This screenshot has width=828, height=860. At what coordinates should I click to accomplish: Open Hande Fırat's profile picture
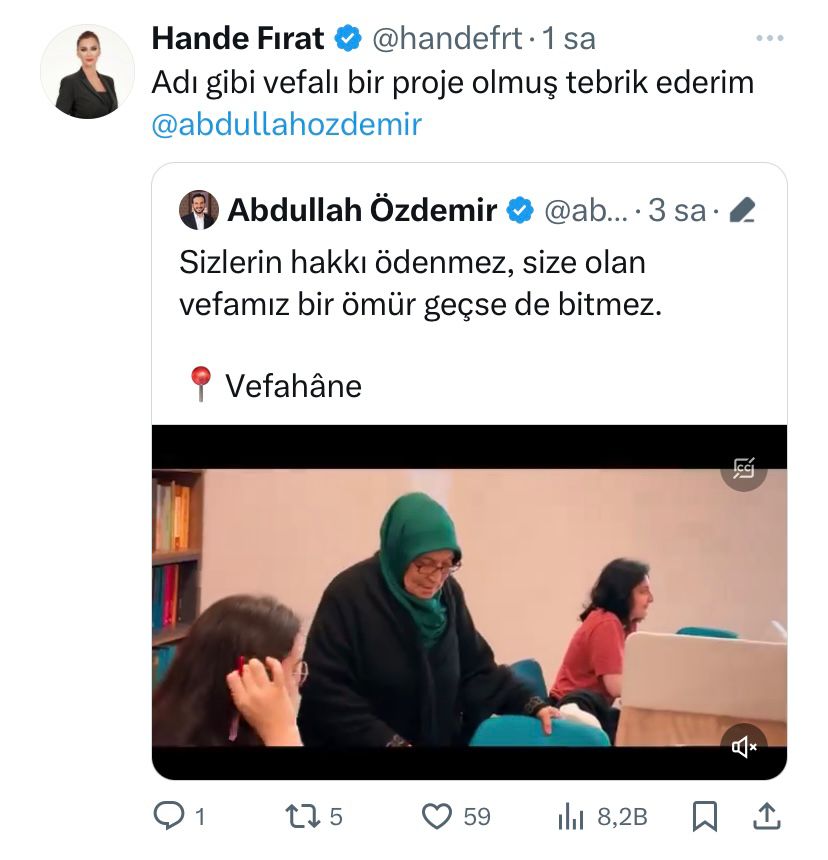(x=88, y=71)
